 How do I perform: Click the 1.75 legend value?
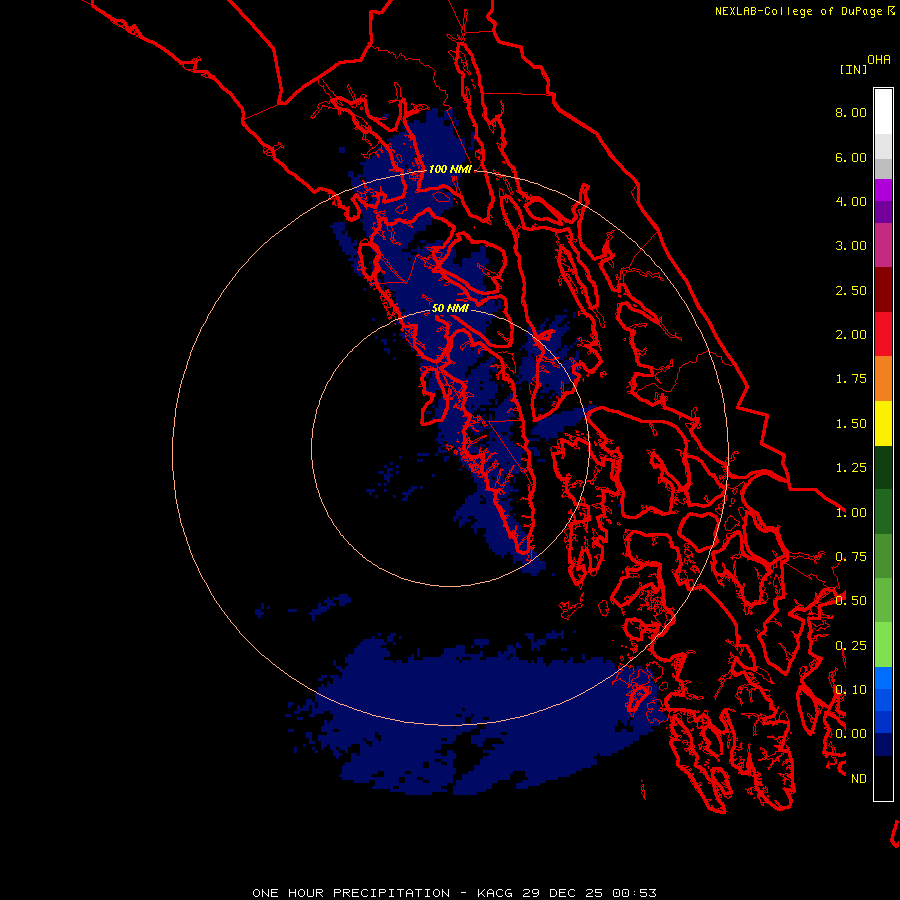click(851, 379)
